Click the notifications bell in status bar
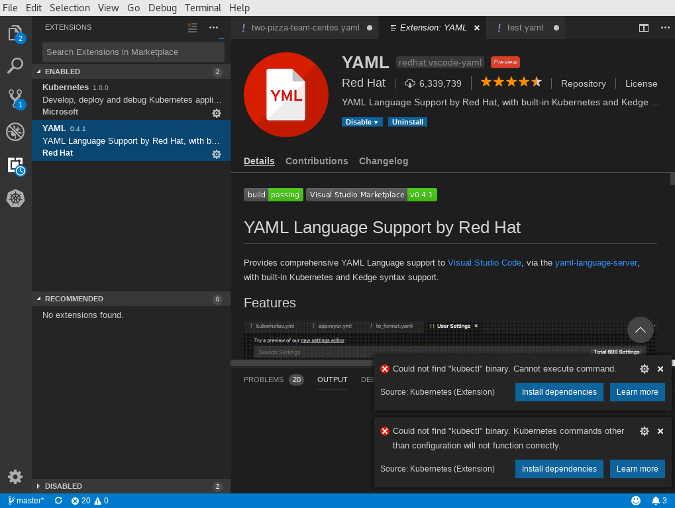This screenshot has width=675, height=508. [656, 500]
